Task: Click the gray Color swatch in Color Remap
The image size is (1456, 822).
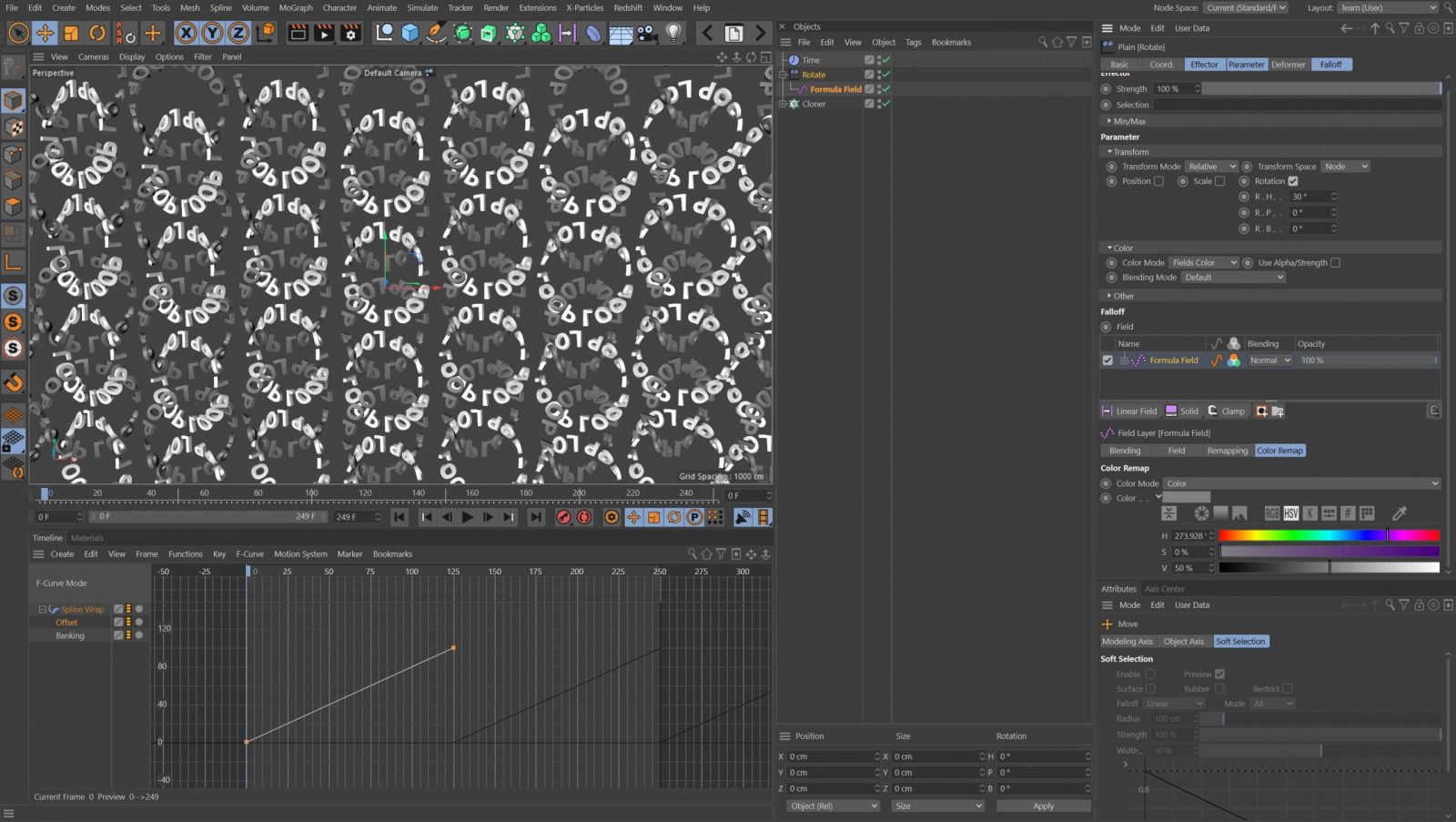Action: click(1186, 498)
